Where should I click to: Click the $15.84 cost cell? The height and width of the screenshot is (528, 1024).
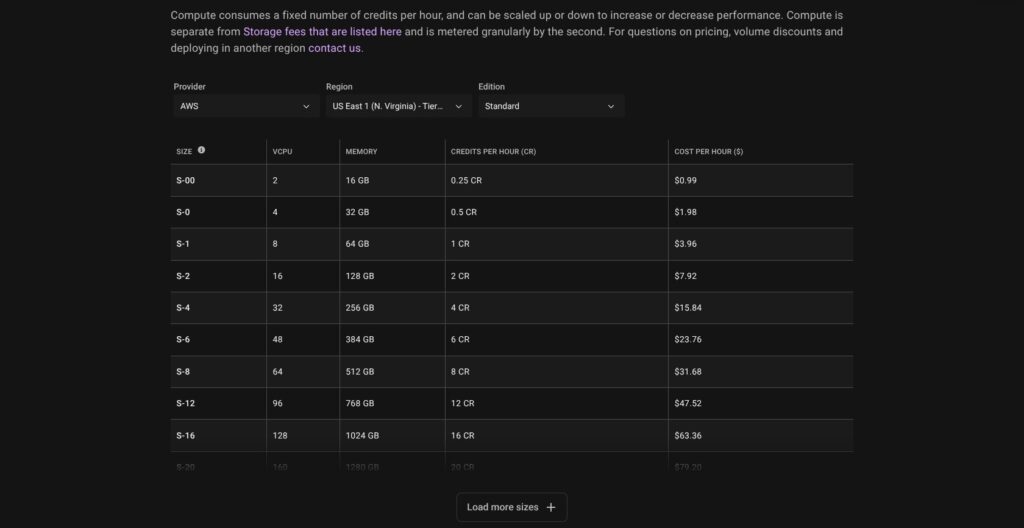click(x=760, y=308)
